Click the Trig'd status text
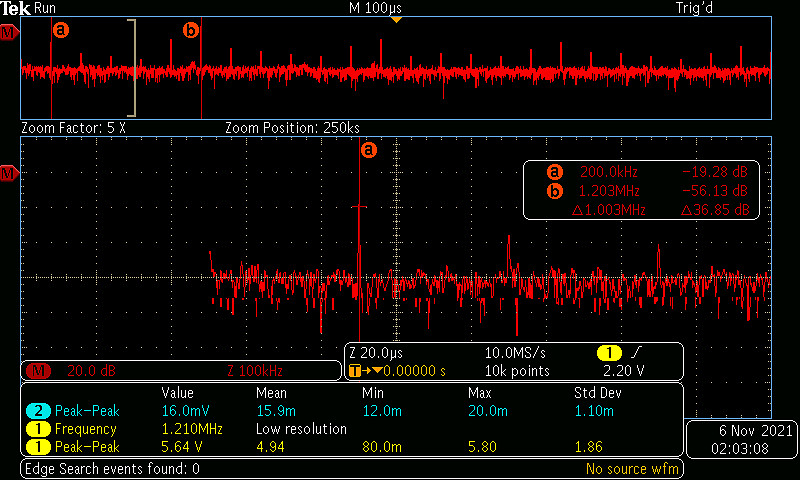Image resolution: width=800 pixels, height=480 pixels. 694,8
